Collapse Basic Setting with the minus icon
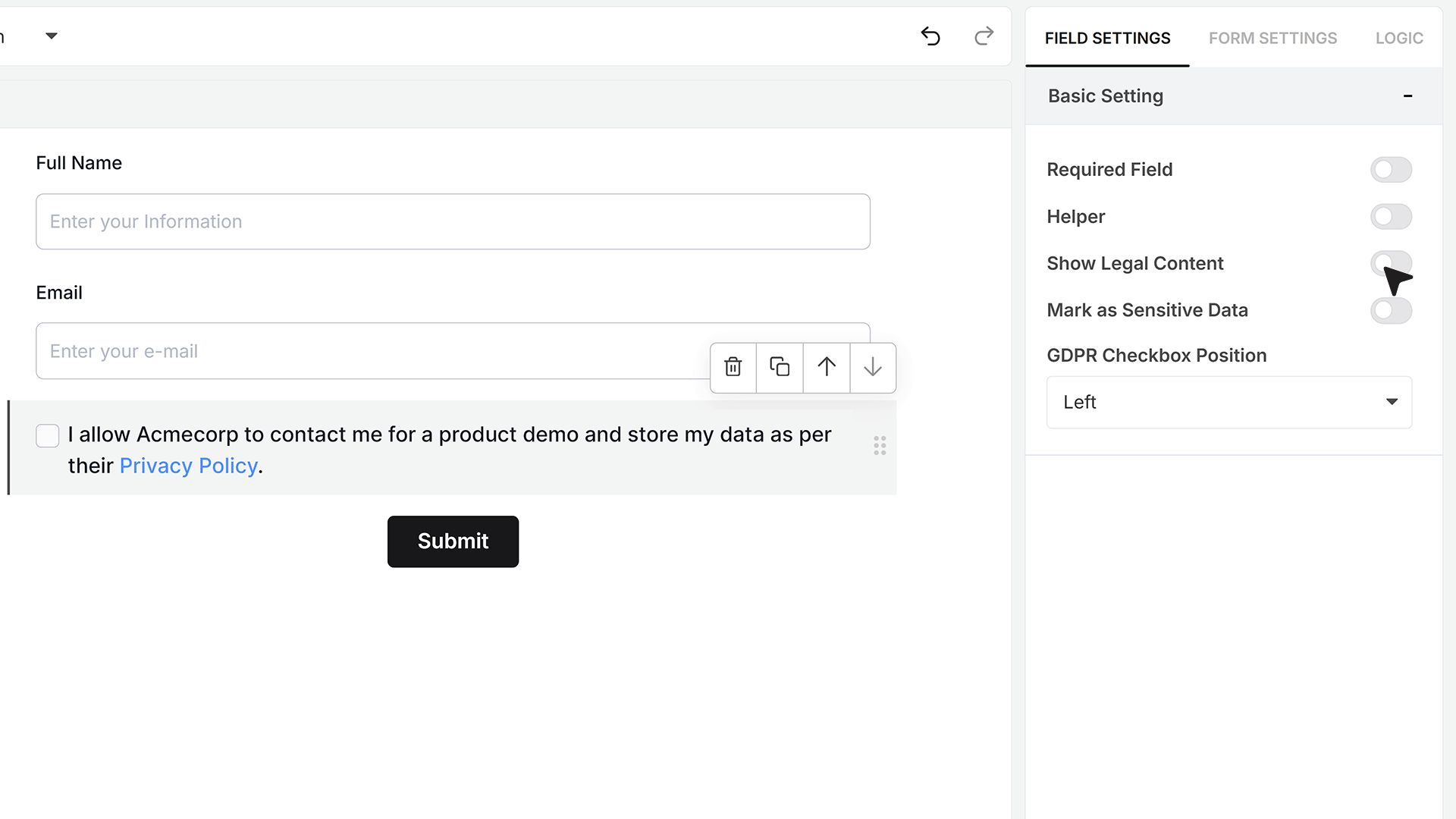 pyautogui.click(x=1407, y=96)
